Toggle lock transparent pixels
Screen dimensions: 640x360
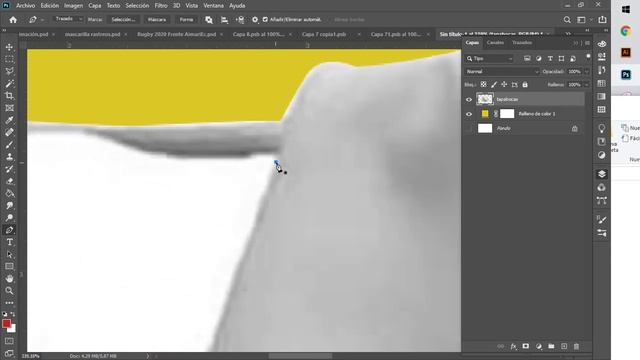coord(483,84)
